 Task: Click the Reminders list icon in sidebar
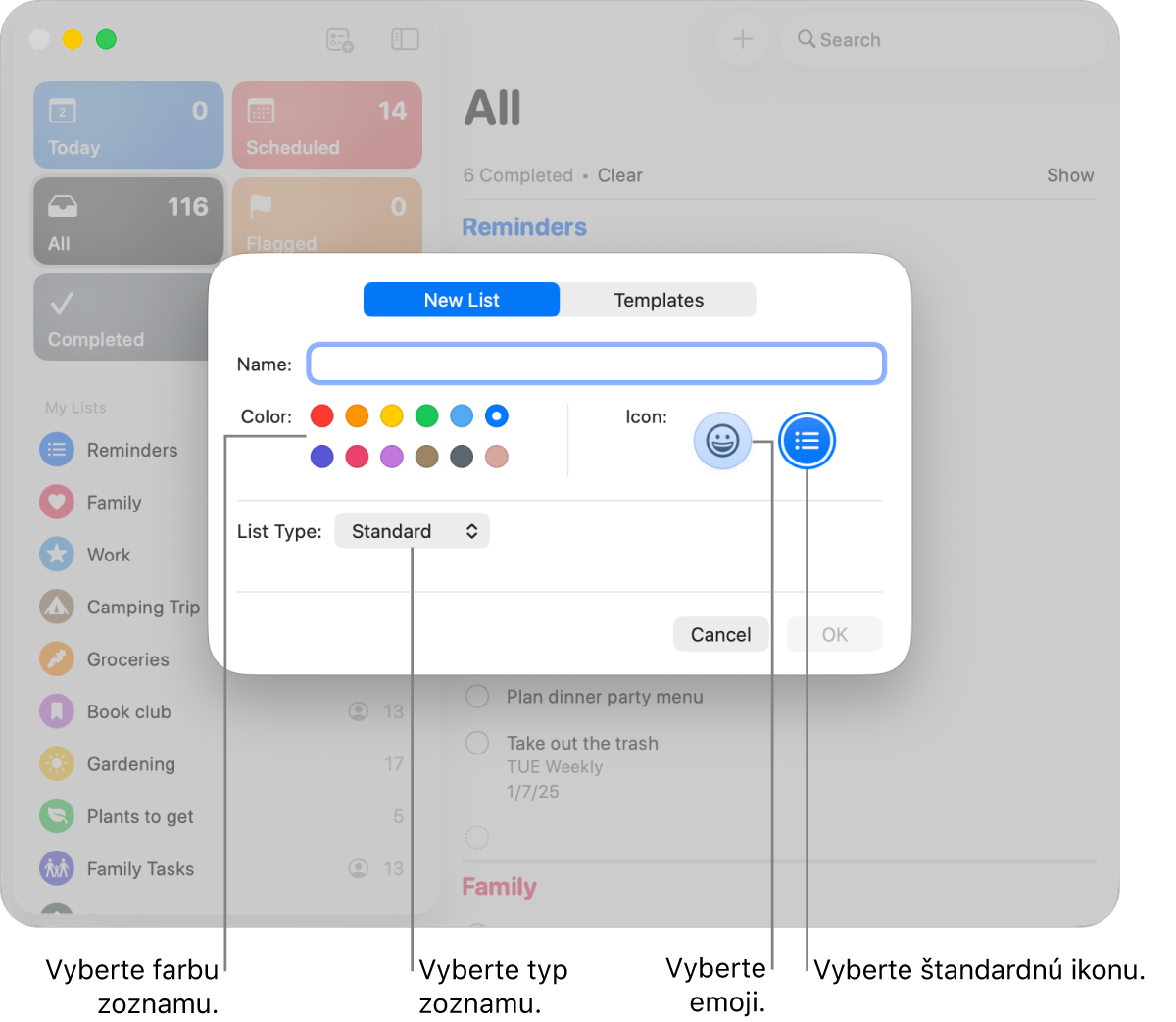tap(57, 450)
